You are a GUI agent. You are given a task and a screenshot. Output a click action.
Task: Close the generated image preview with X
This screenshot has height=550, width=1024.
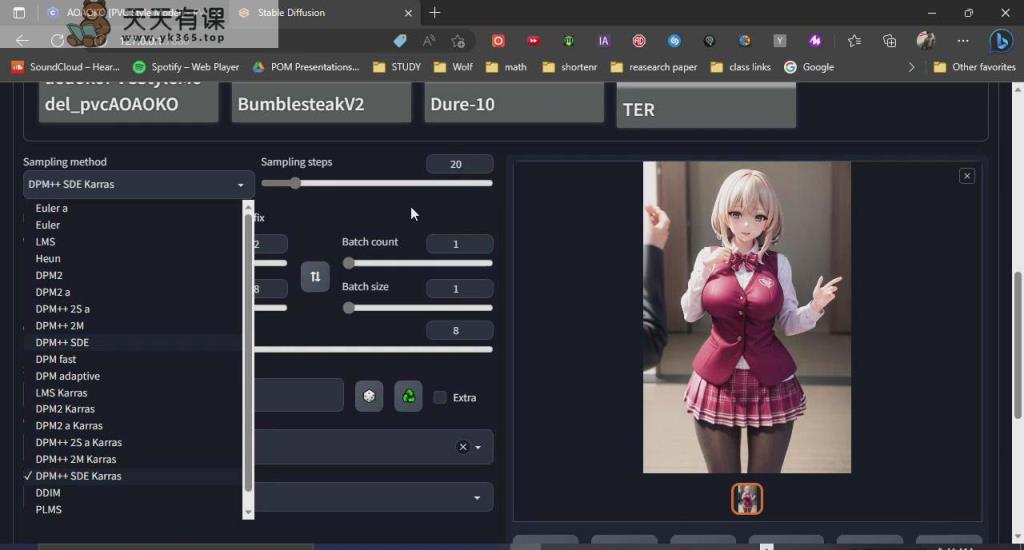coord(967,176)
